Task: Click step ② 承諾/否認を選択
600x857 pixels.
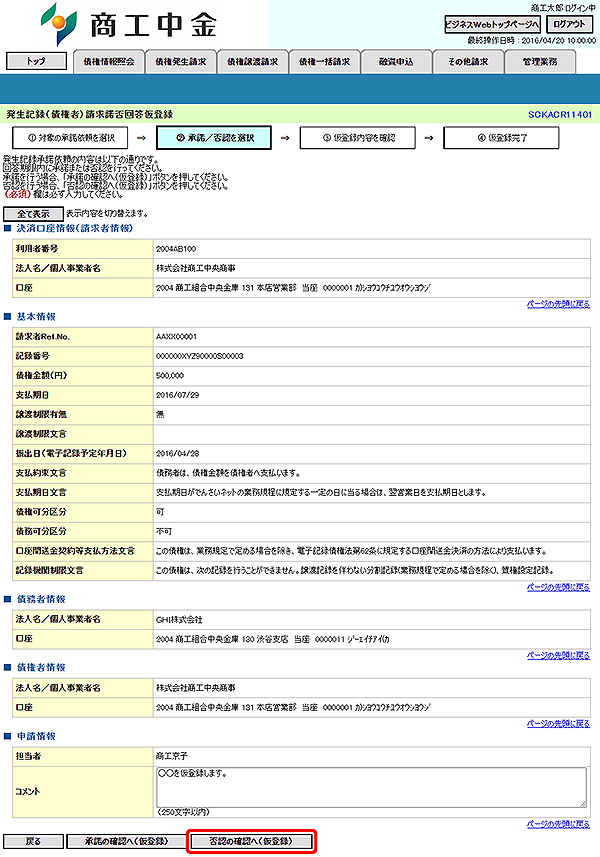Action: 214,138
